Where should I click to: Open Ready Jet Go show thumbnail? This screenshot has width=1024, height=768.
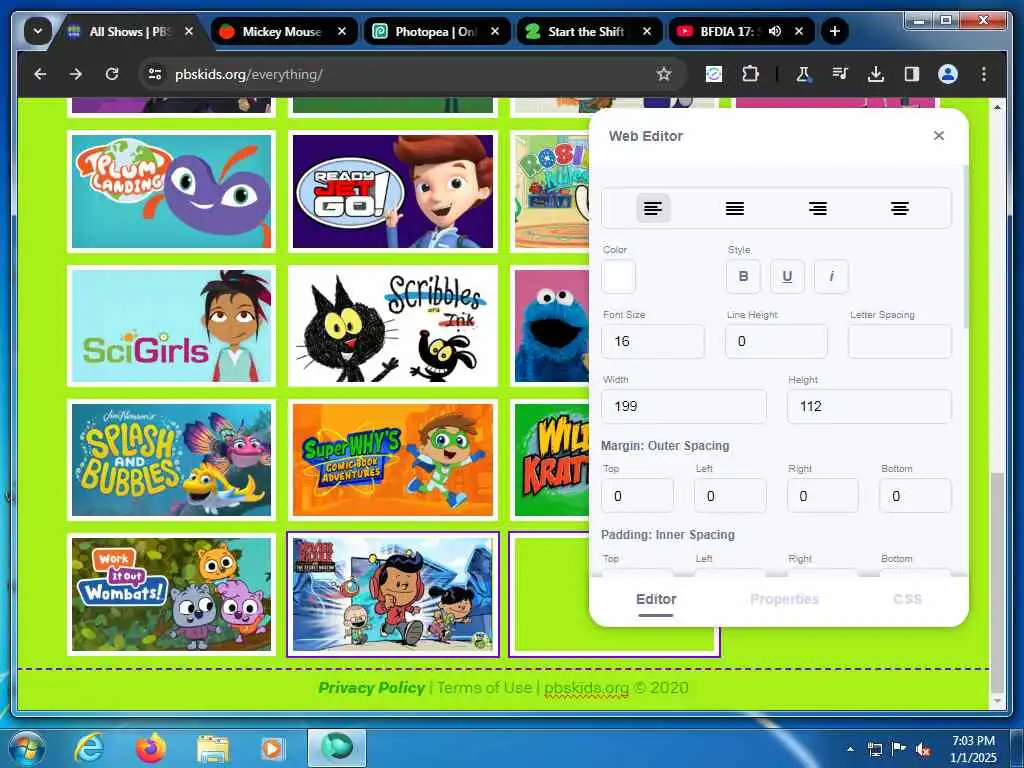(392, 191)
